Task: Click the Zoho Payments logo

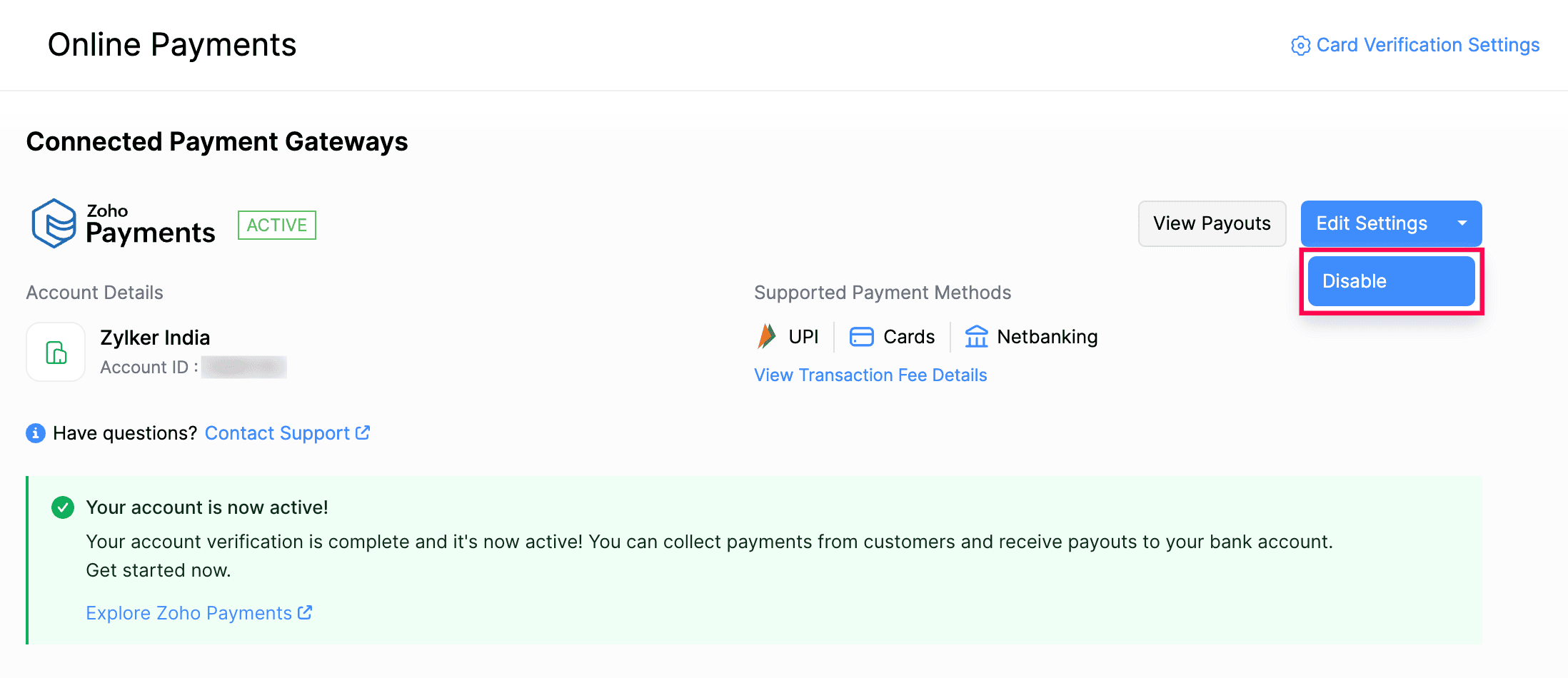Action: (54, 223)
